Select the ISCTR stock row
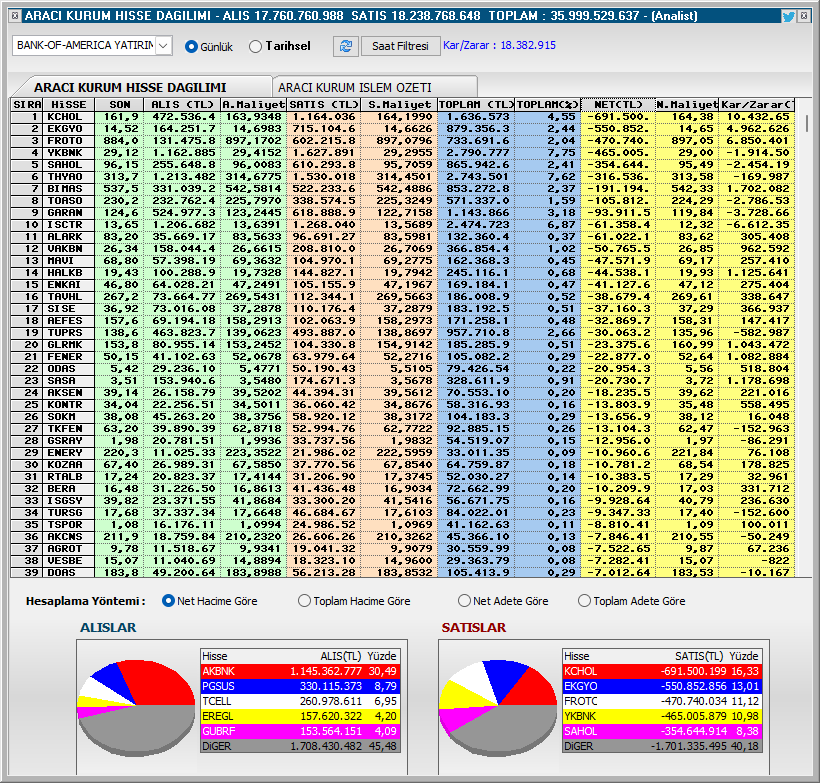 pyautogui.click(x=403, y=225)
